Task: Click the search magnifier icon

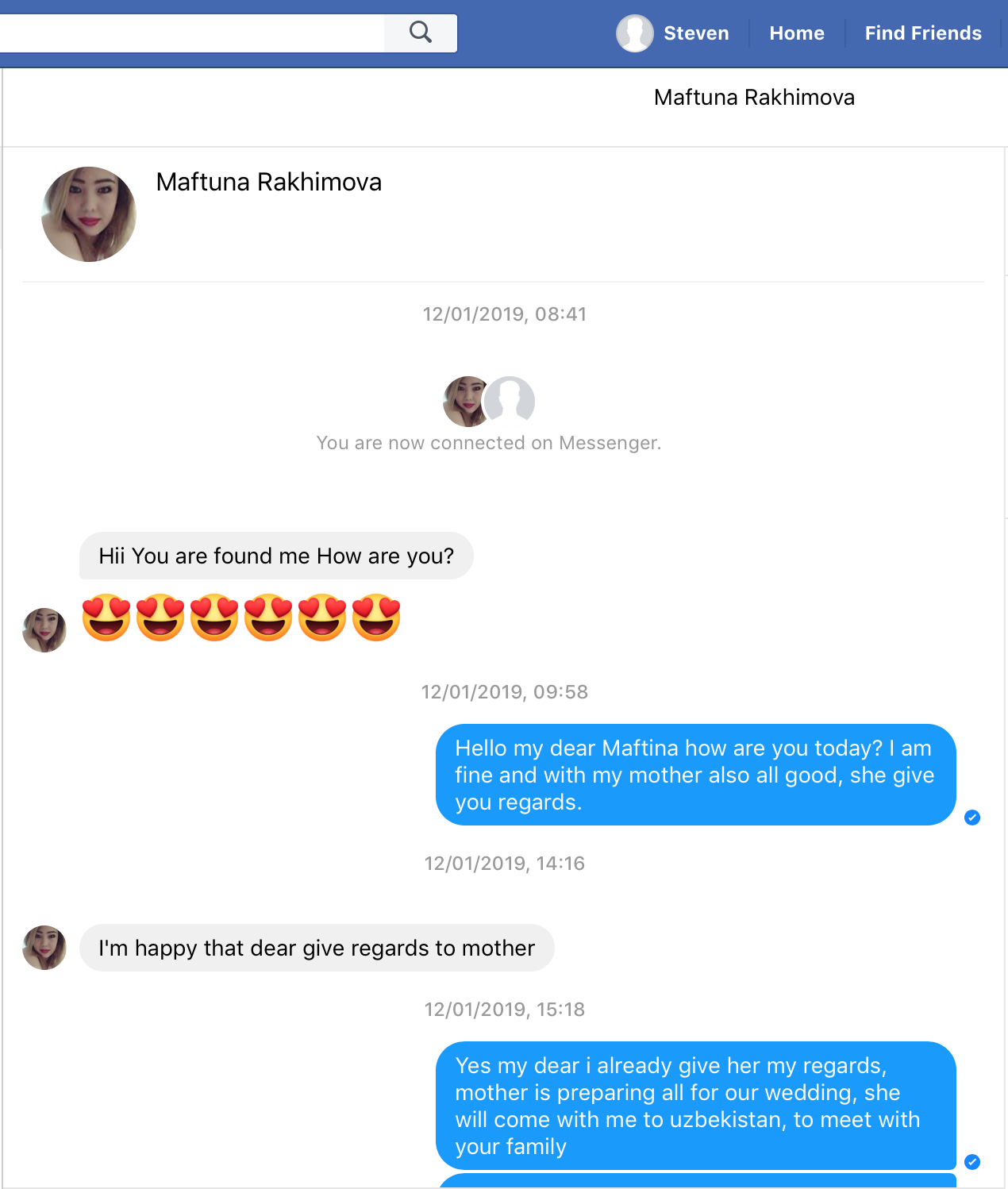Action: click(x=421, y=33)
